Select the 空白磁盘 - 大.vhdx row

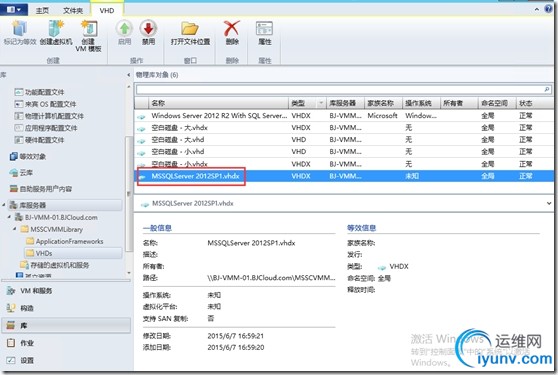[344, 127]
